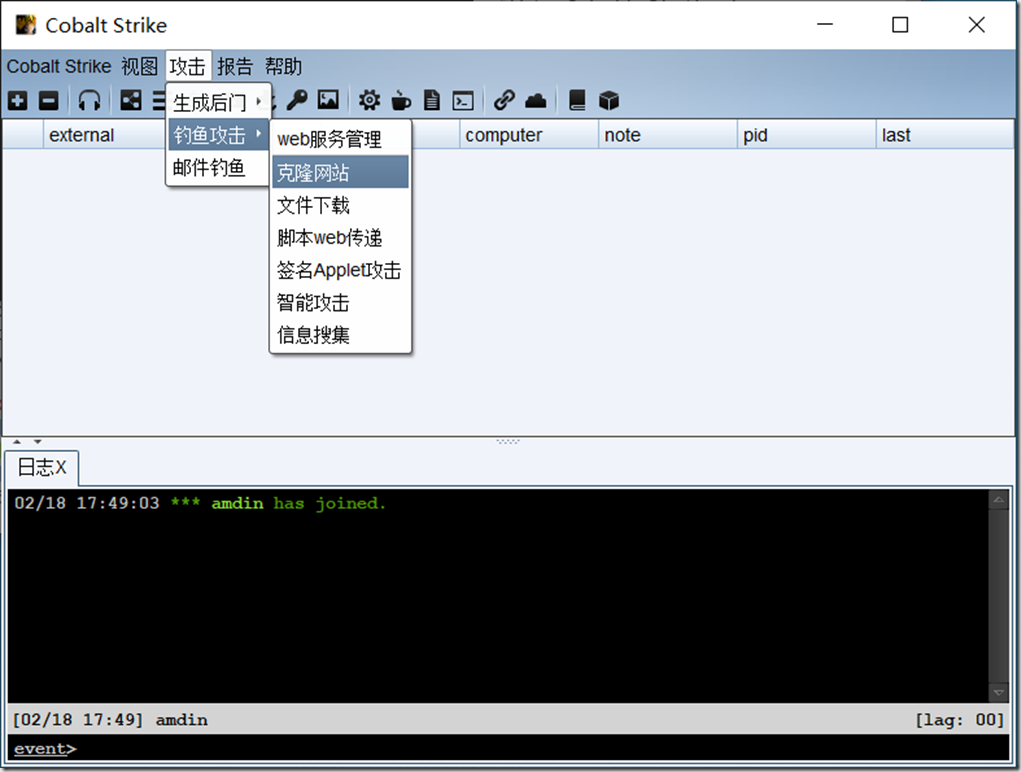This screenshot has width=1021, height=772.
Task: Sort by the external column header
Action: coord(105,135)
